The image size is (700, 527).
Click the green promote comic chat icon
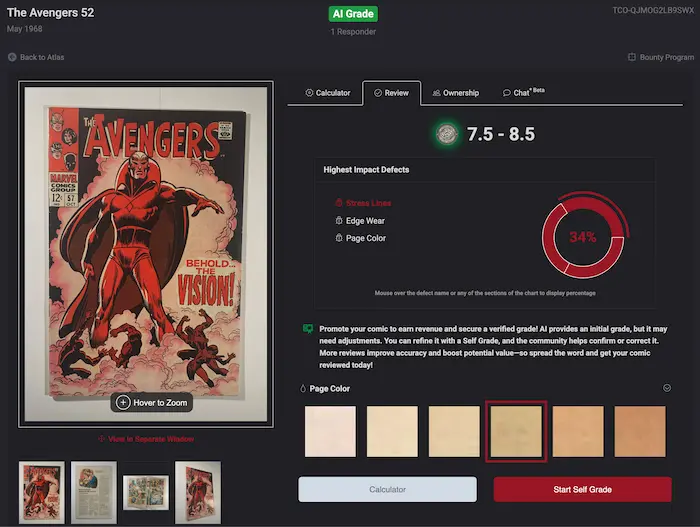point(308,328)
